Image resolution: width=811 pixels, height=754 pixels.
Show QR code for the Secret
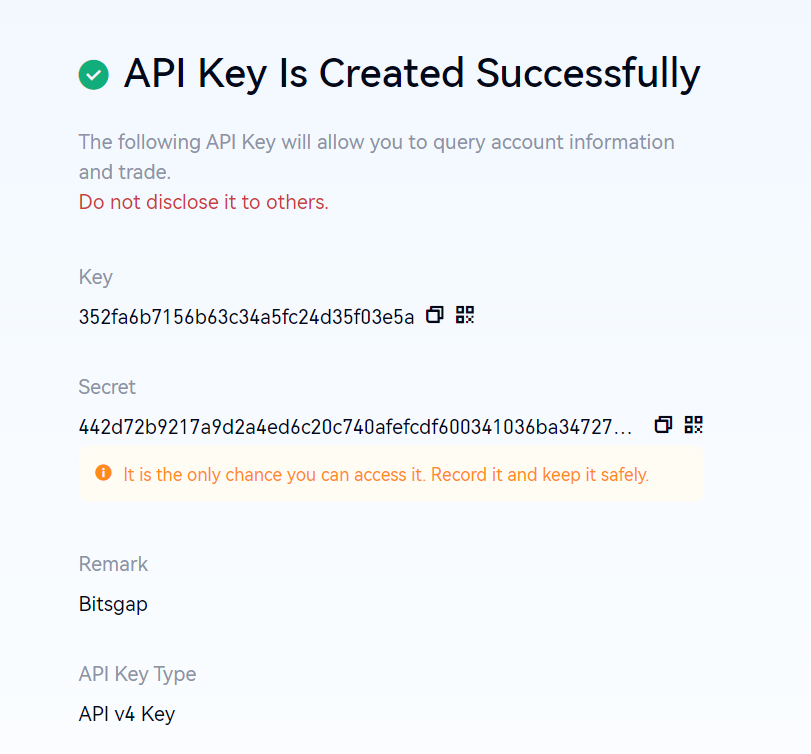(x=694, y=425)
